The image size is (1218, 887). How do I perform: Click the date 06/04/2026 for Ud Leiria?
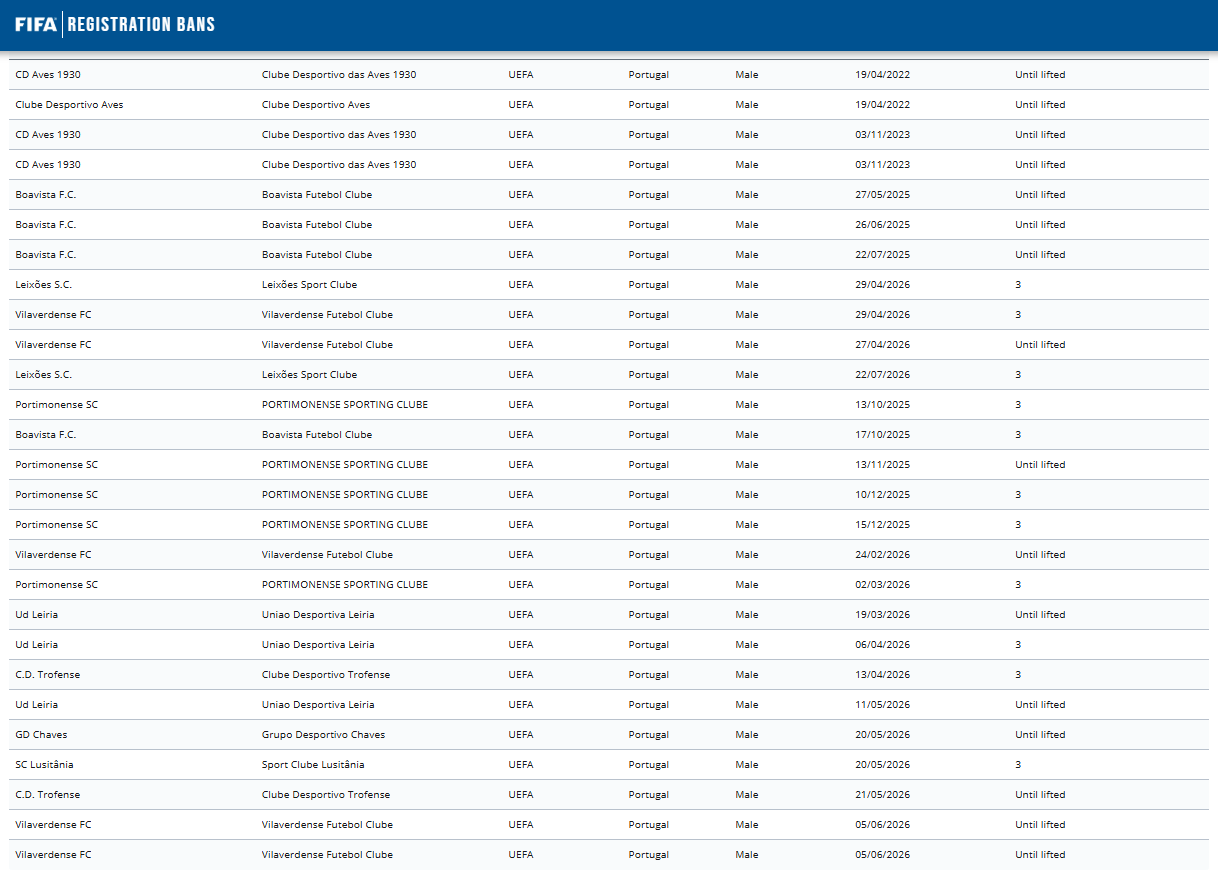coord(883,645)
